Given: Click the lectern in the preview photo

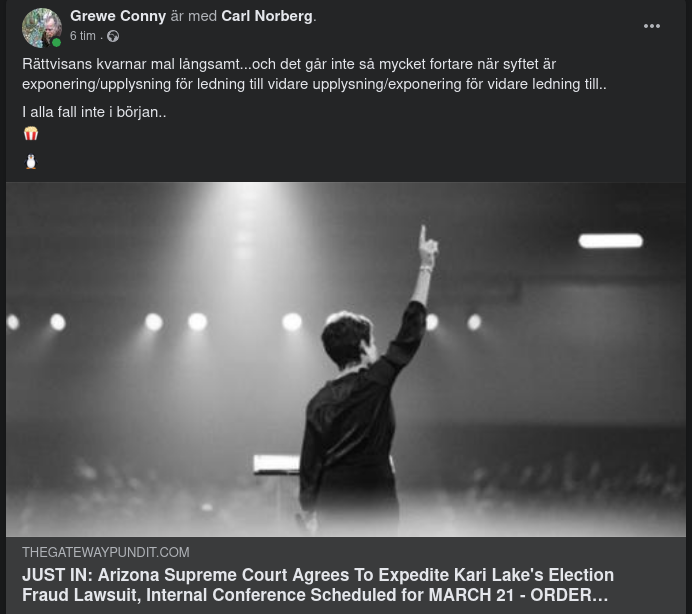Looking at the screenshot, I should (277, 464).
